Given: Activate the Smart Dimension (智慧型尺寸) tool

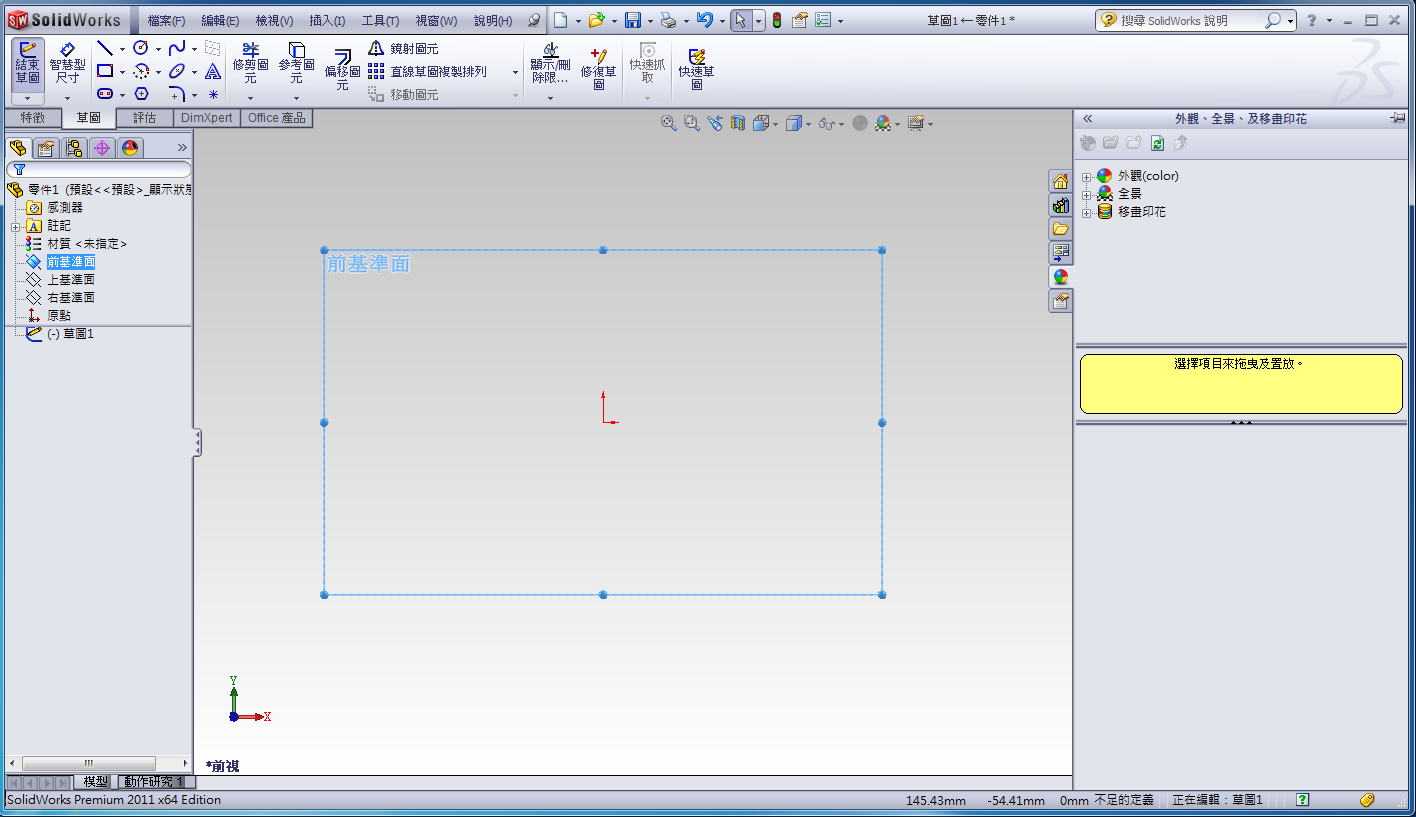Looking at the screenshot, I should click(x=67, y=63).
